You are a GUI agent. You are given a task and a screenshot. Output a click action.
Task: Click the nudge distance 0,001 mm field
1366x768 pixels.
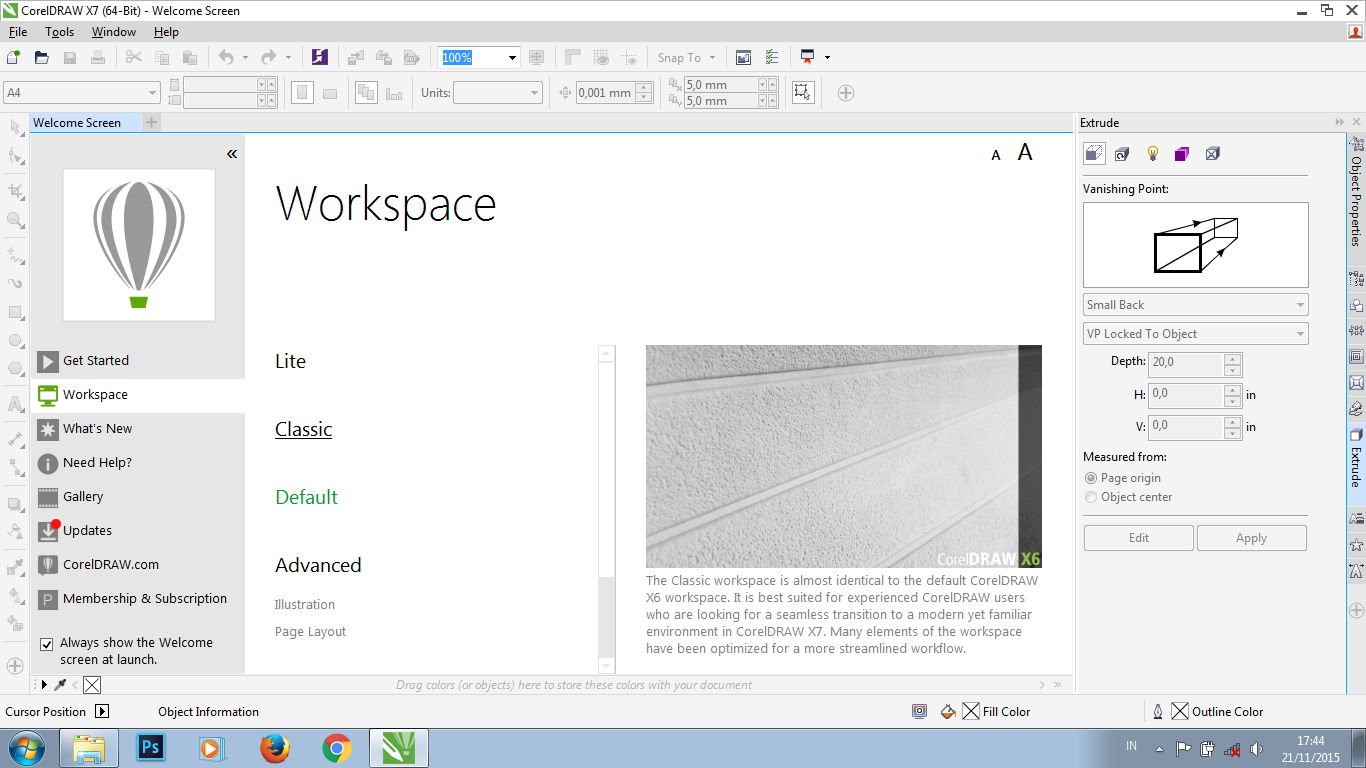point(606,93)
